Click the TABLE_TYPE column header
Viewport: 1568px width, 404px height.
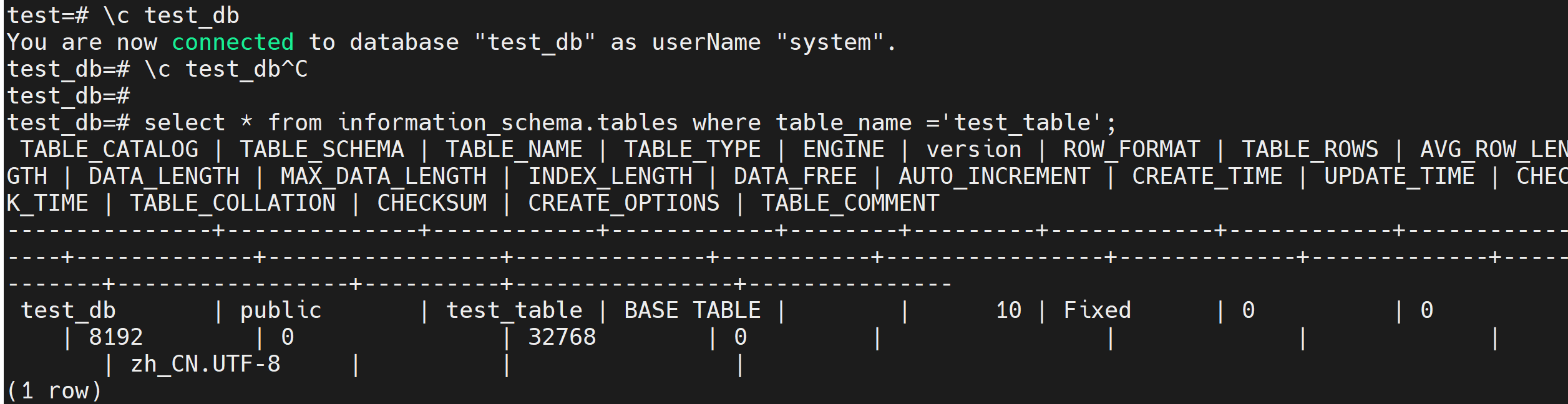(x=693, y=150)
